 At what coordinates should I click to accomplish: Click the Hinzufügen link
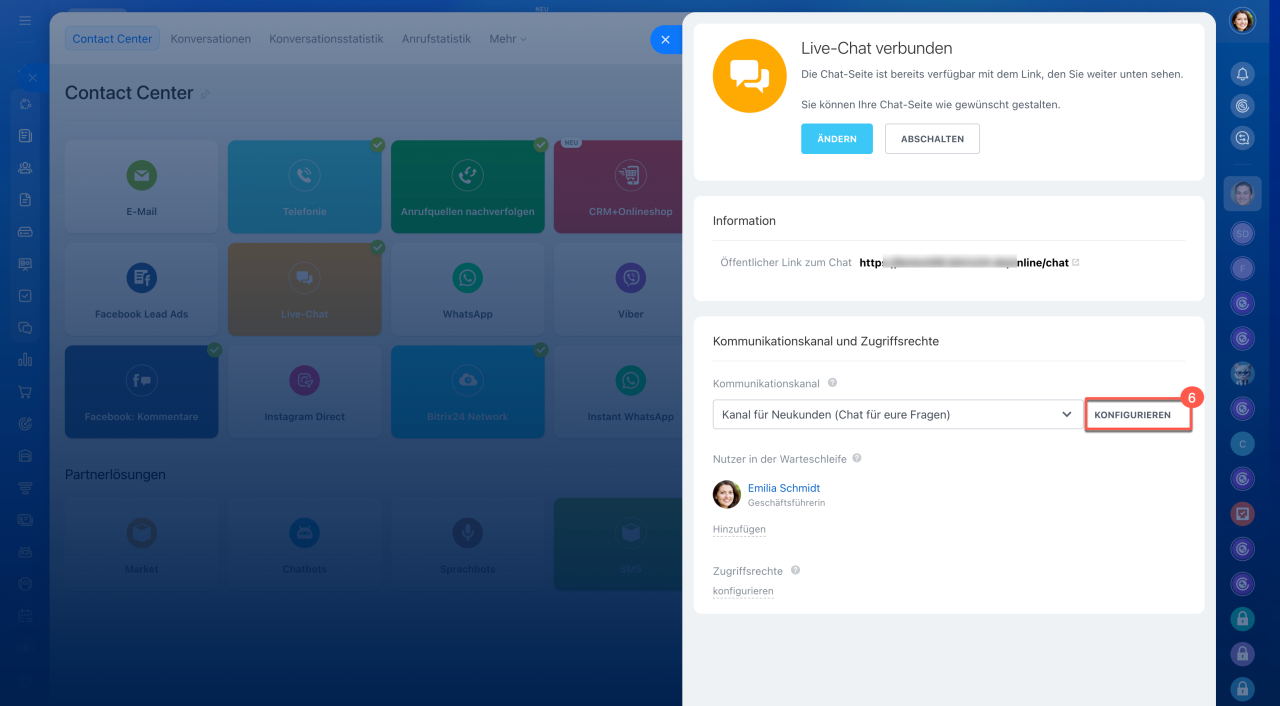(x=739, y=529)
